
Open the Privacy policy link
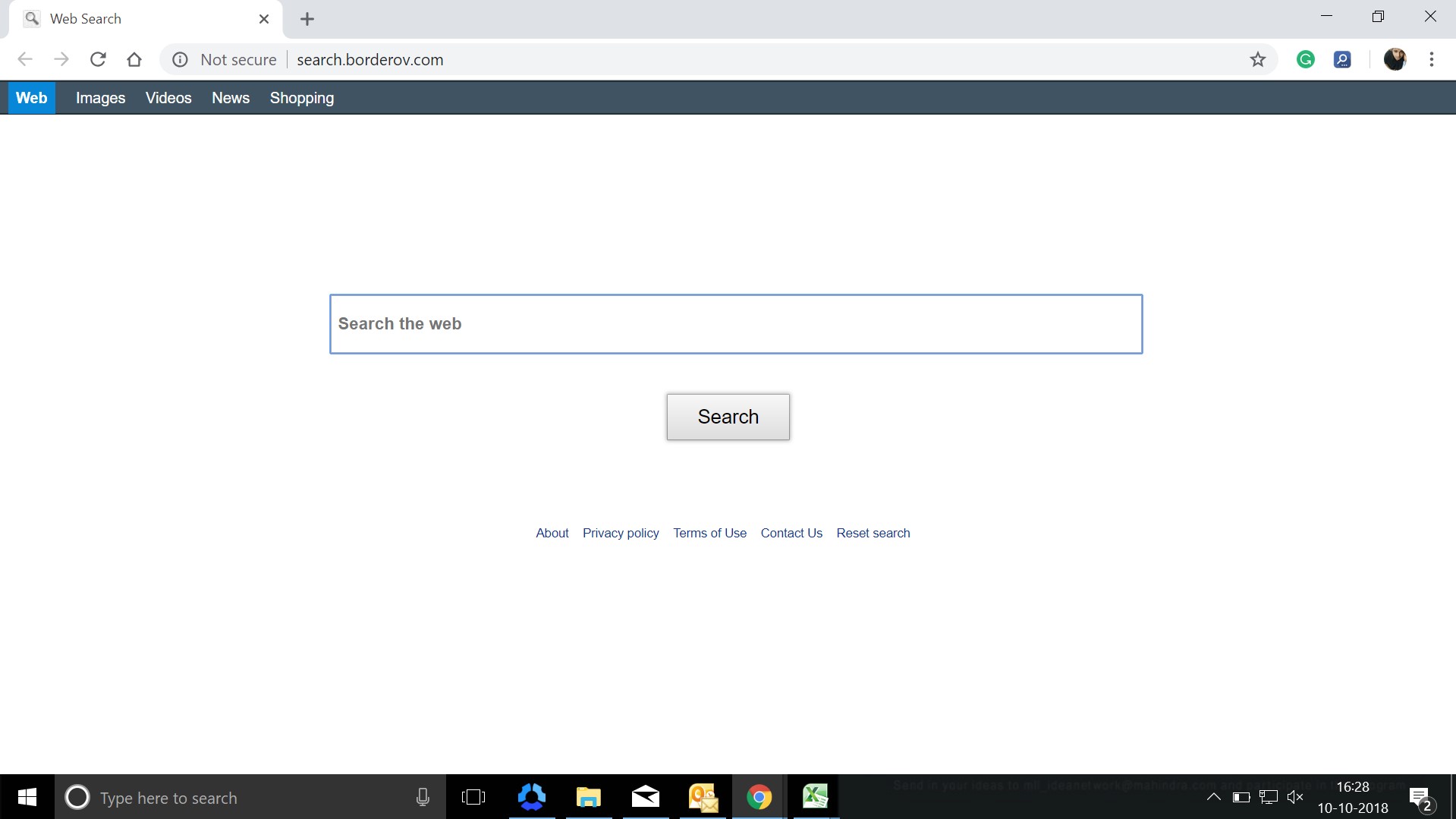[620, 533]
